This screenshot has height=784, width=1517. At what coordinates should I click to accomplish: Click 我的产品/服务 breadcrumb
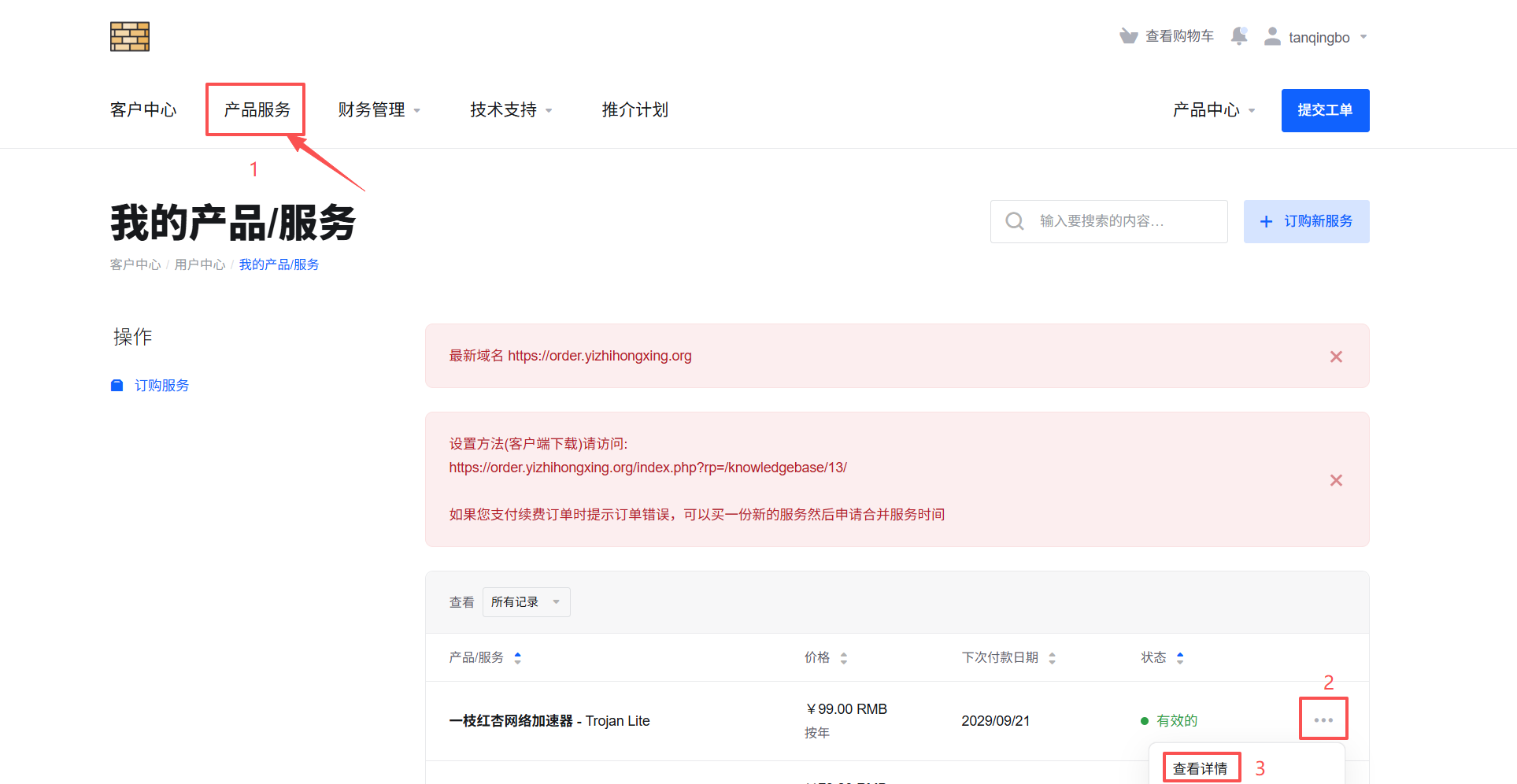click(279, 264)
